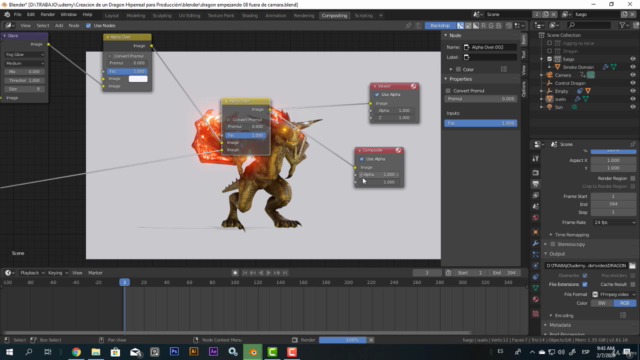This screenshot has height=360, width=640.
Task: Toggle the Backdrop button
Action: (440, 25)
